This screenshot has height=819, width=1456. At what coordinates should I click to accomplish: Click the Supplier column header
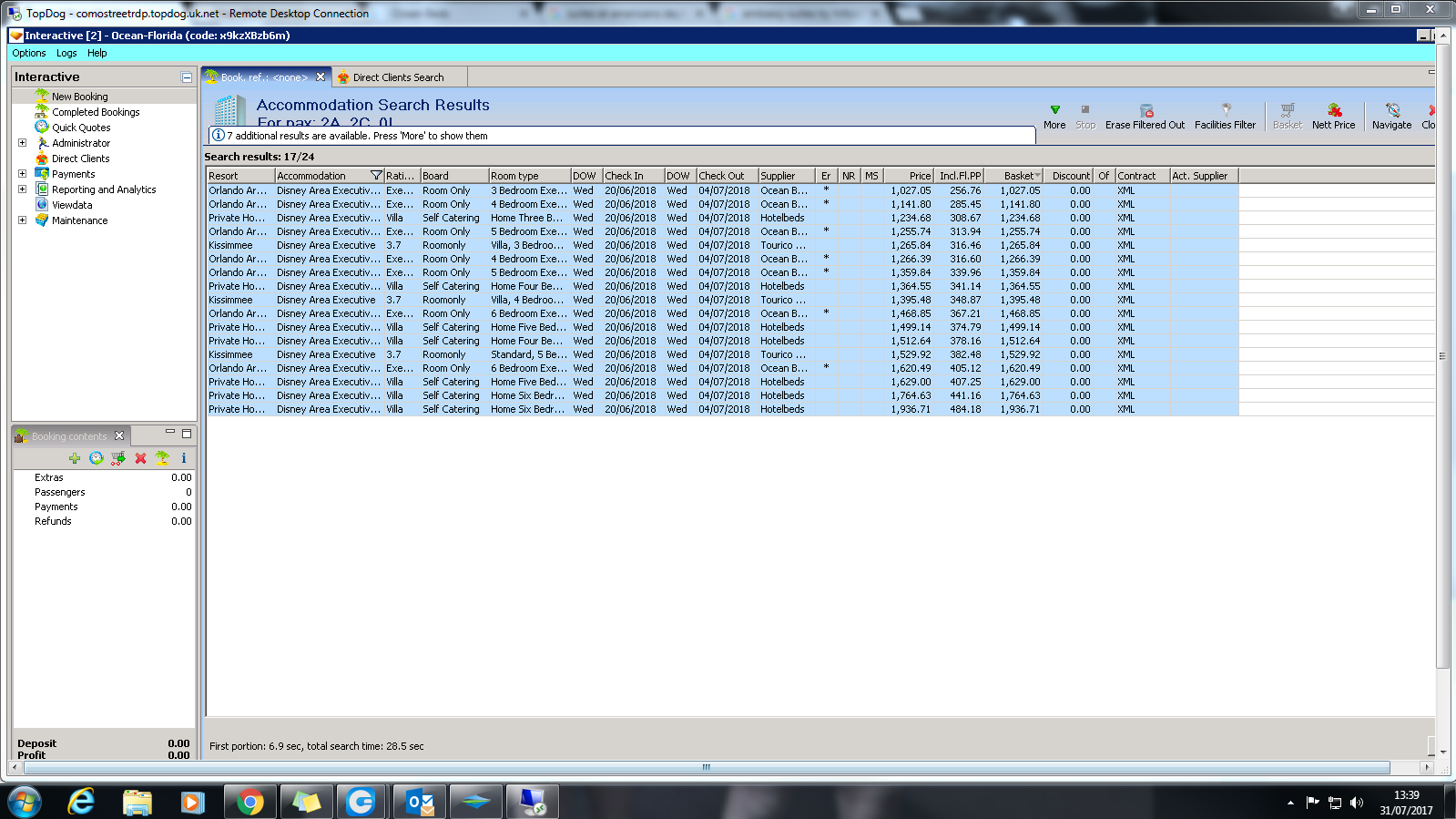click(x=786, y=176)
